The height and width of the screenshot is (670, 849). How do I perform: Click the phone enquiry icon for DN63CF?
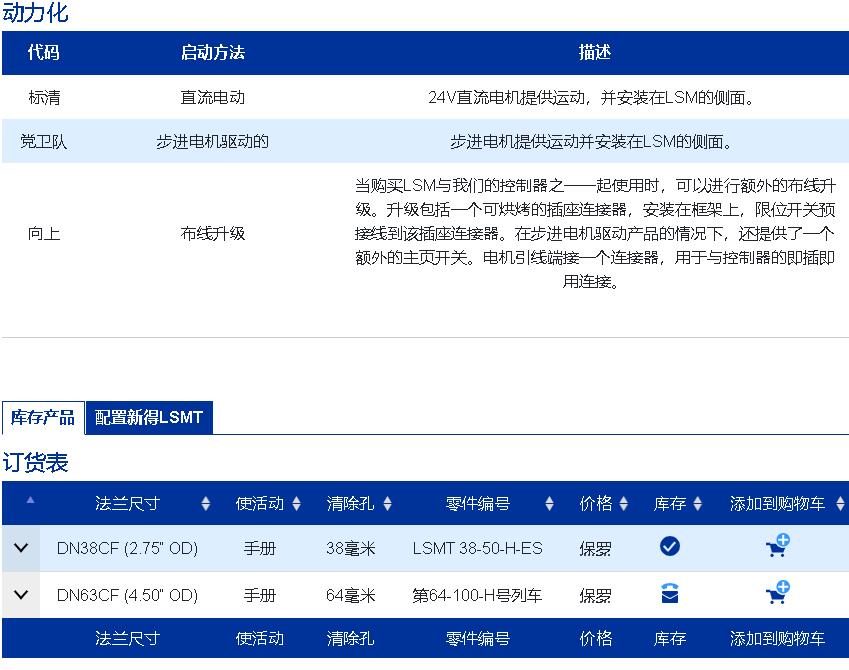point(670,593)
